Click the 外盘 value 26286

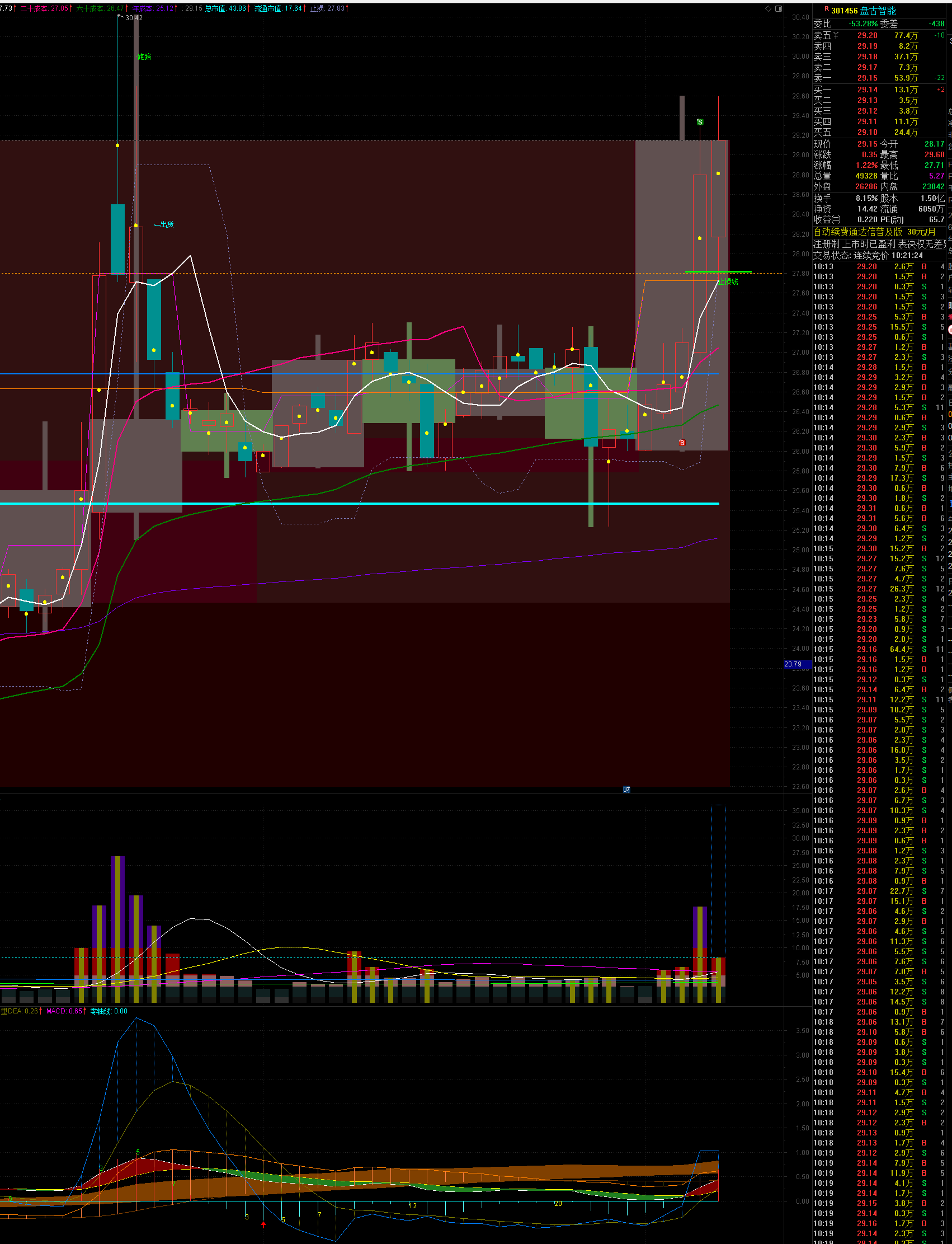point(866,186)
